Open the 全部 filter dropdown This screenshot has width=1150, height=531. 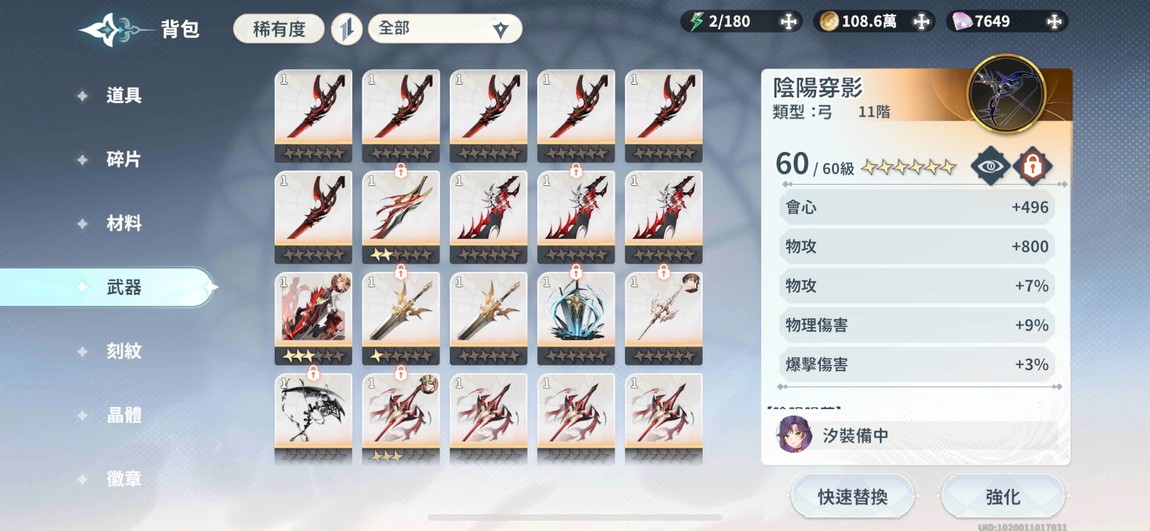point(445,29)
